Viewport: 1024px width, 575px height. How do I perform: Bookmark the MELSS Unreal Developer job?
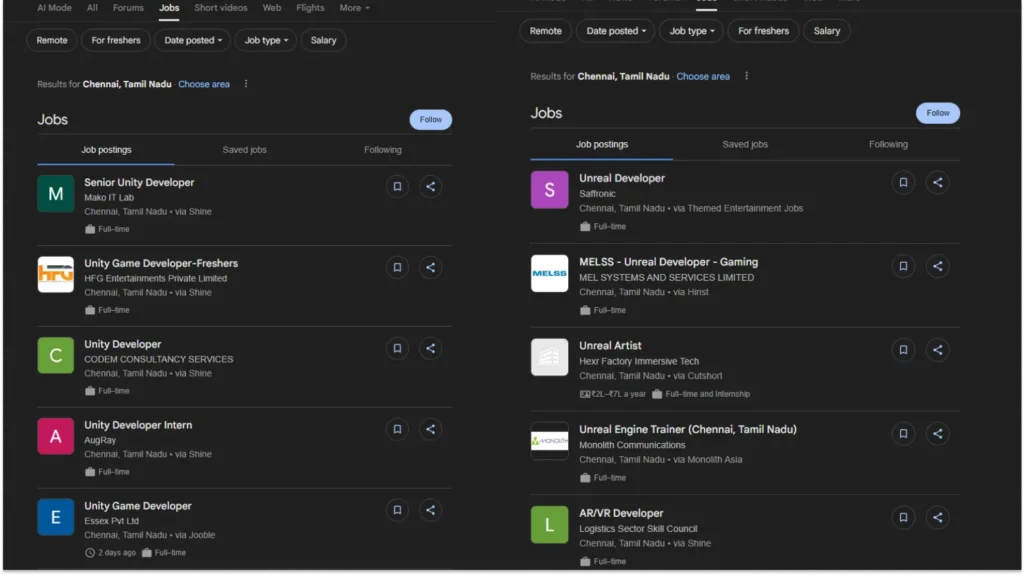(x=903, y=267)
